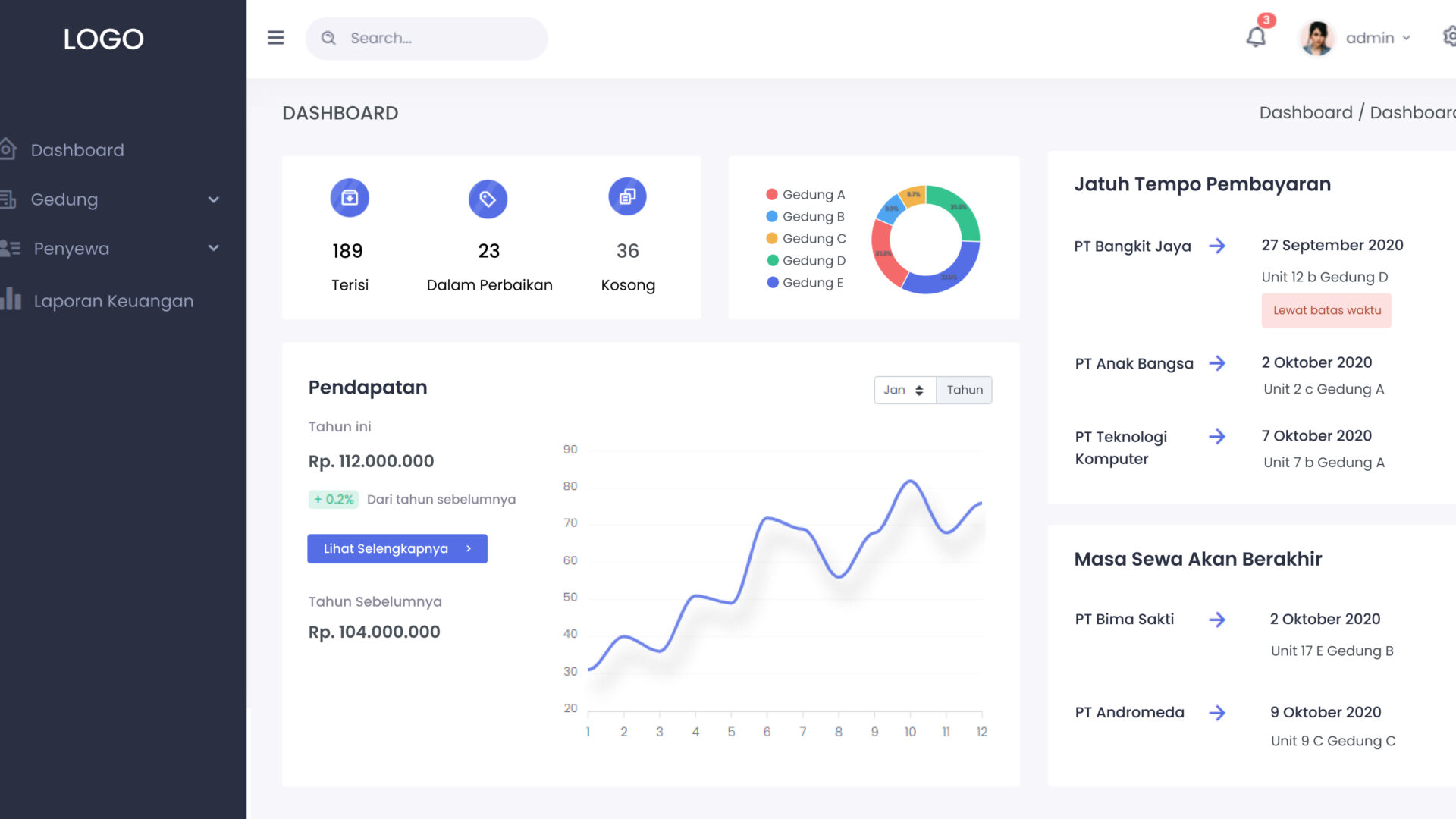Viewport: 1456px width, 819px height.
Task: Click the PT Bangkit Jaya entry
Action: tap(1132, 246)
